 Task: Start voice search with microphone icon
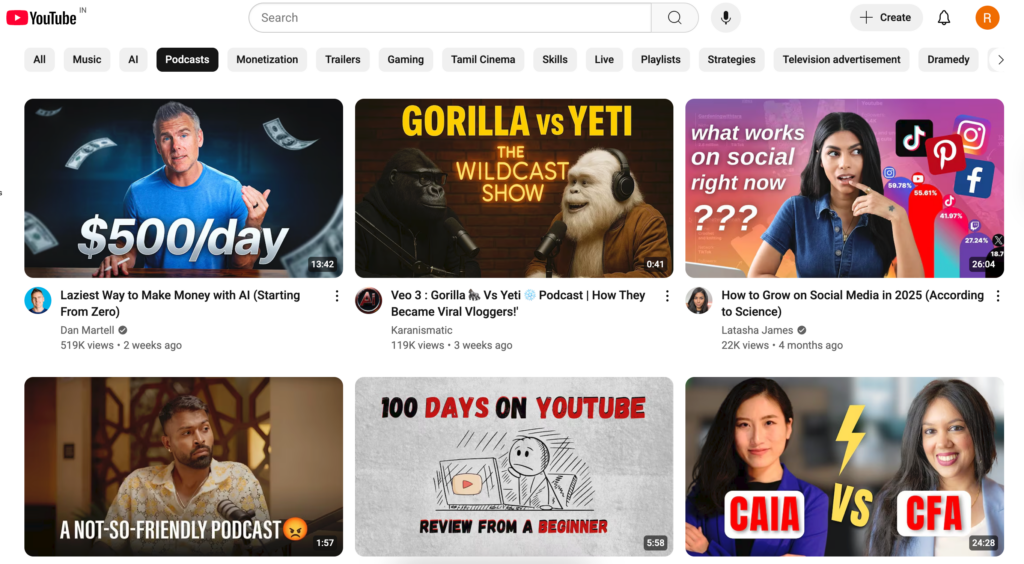coord(726,18)
